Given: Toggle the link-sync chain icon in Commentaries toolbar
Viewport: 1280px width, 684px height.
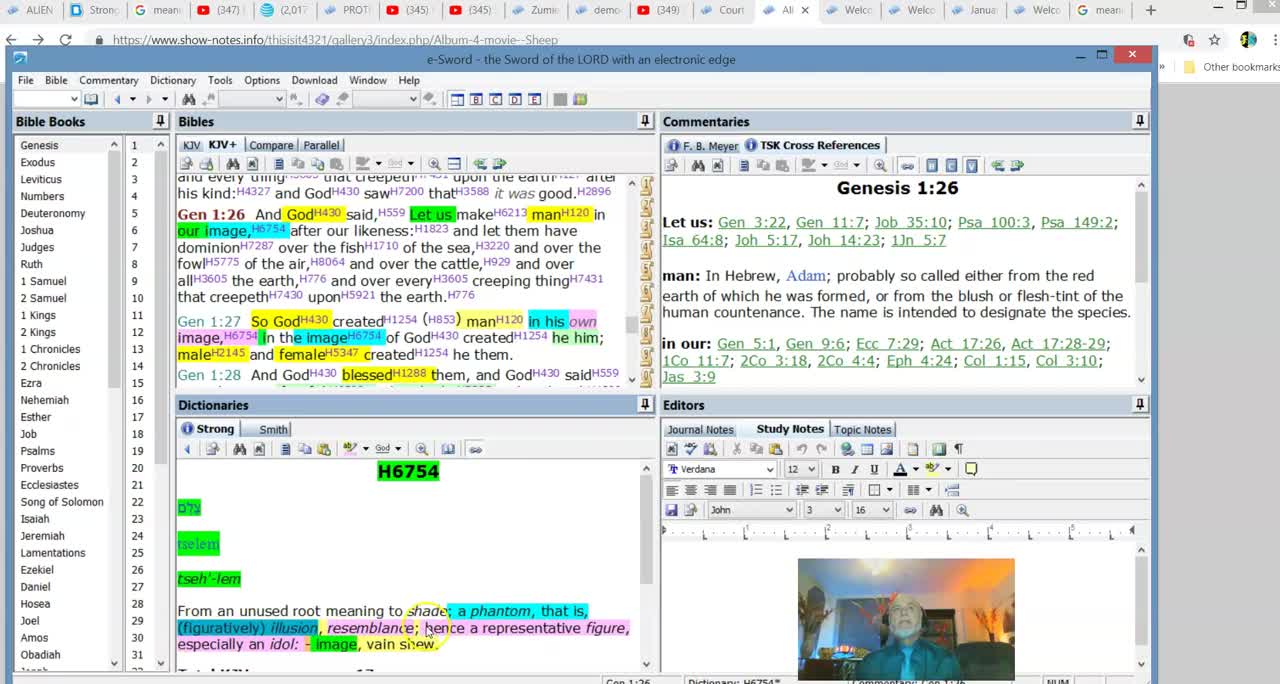Looking at the screenshot, I should pos(907,165).
